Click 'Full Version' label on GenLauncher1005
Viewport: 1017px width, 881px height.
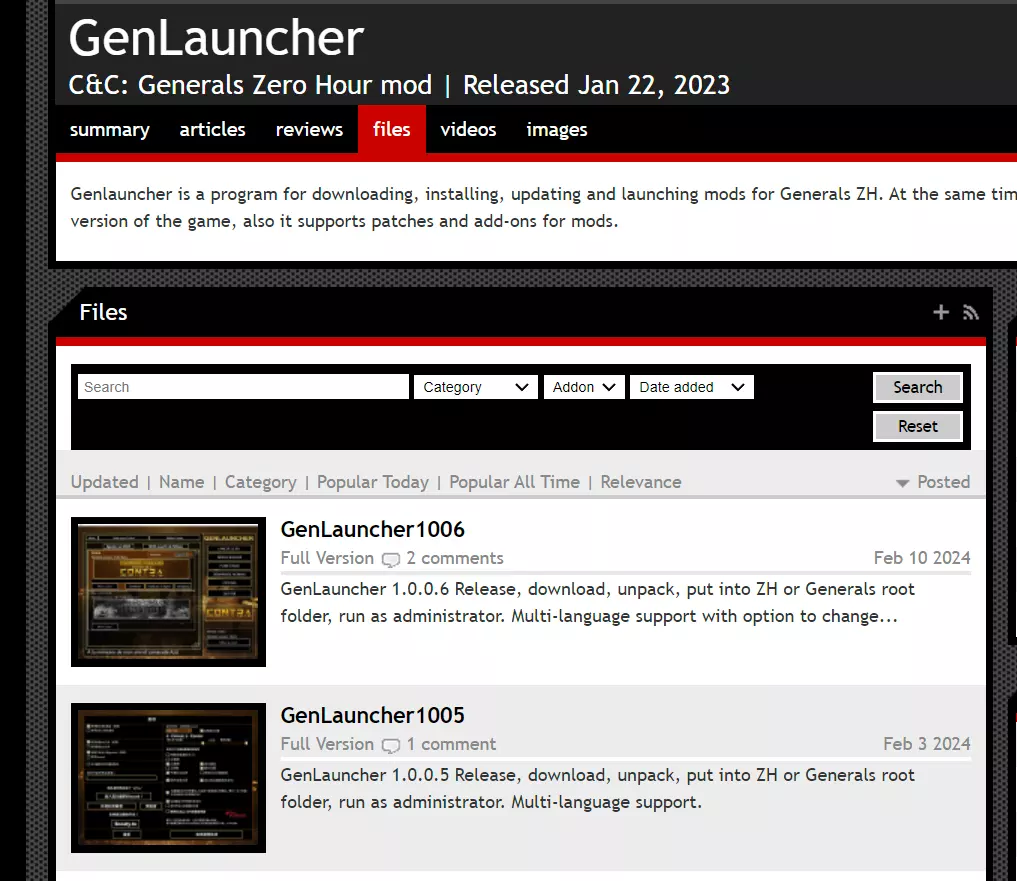click(x=327, y=744)
